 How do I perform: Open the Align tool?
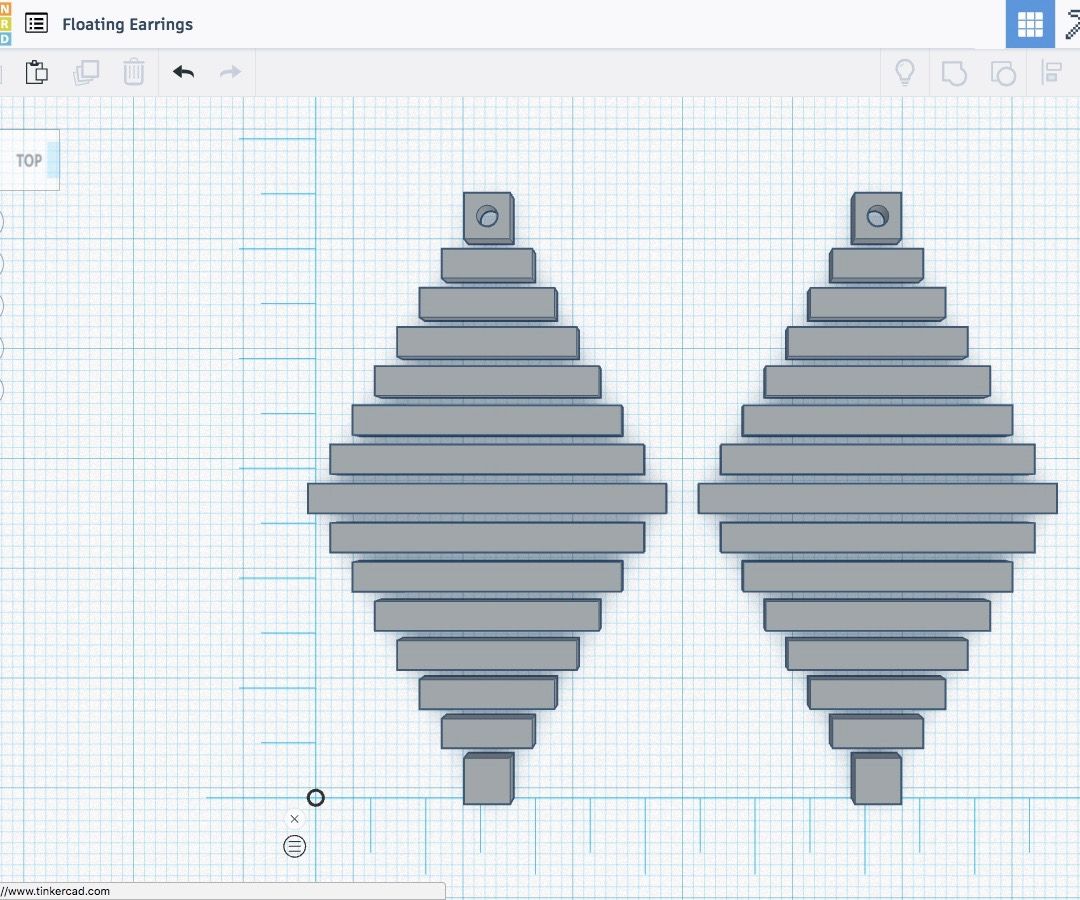coord(1052,71)
